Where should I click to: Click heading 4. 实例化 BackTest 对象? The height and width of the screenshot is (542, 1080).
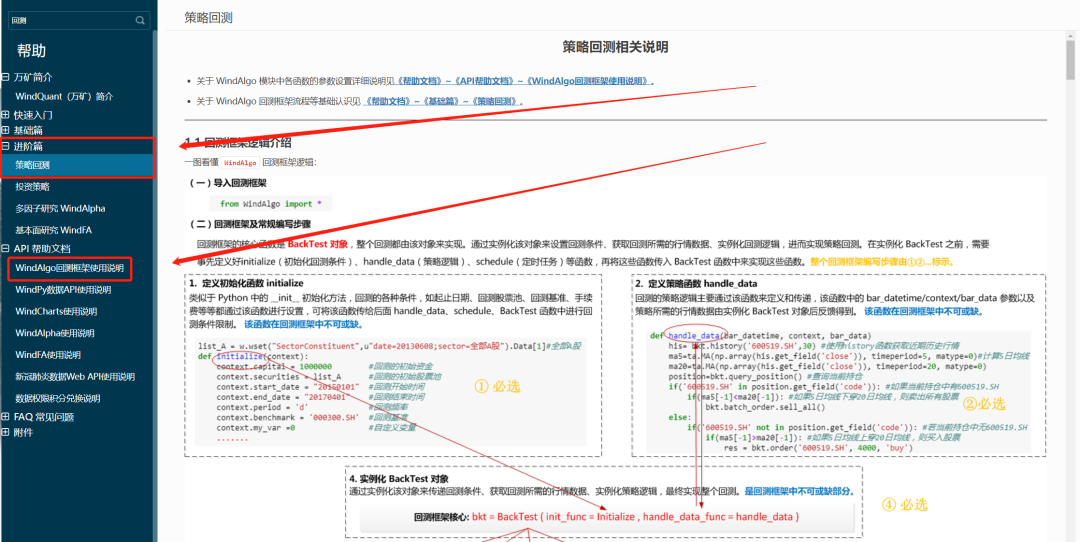coord(399,479)
